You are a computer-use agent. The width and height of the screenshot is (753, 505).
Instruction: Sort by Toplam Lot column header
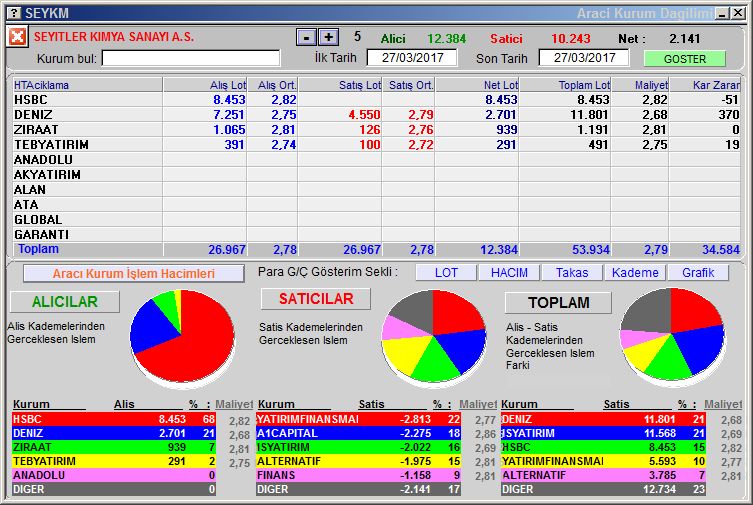tap(565, 85)
